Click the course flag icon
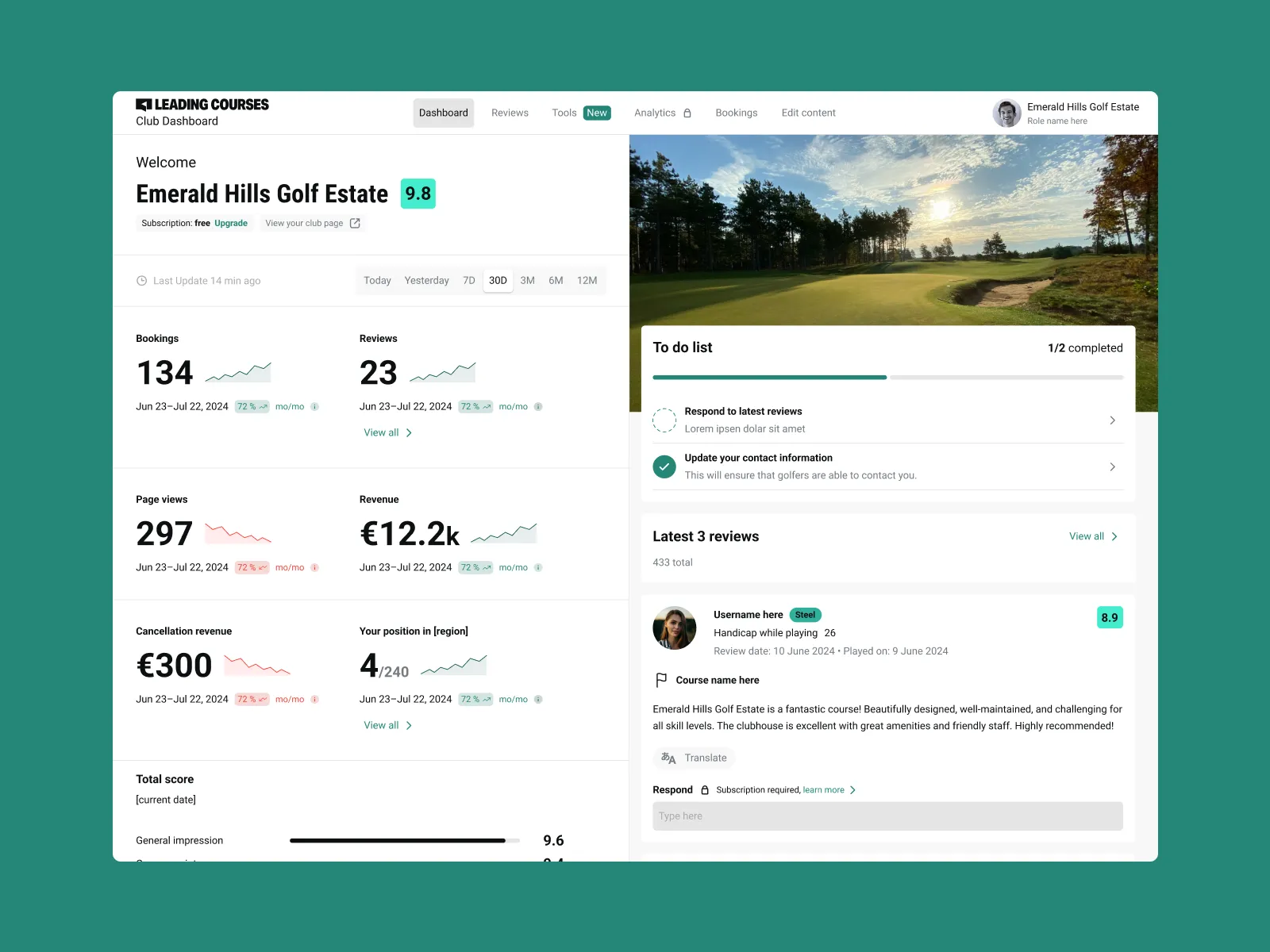This screenshot has width=1270, height=952. click(x=661, y=680)
